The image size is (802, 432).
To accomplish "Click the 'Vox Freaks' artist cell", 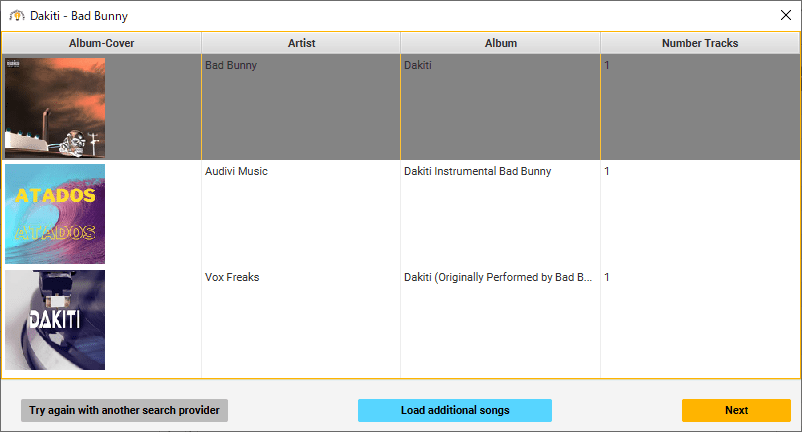I will 301,319.
